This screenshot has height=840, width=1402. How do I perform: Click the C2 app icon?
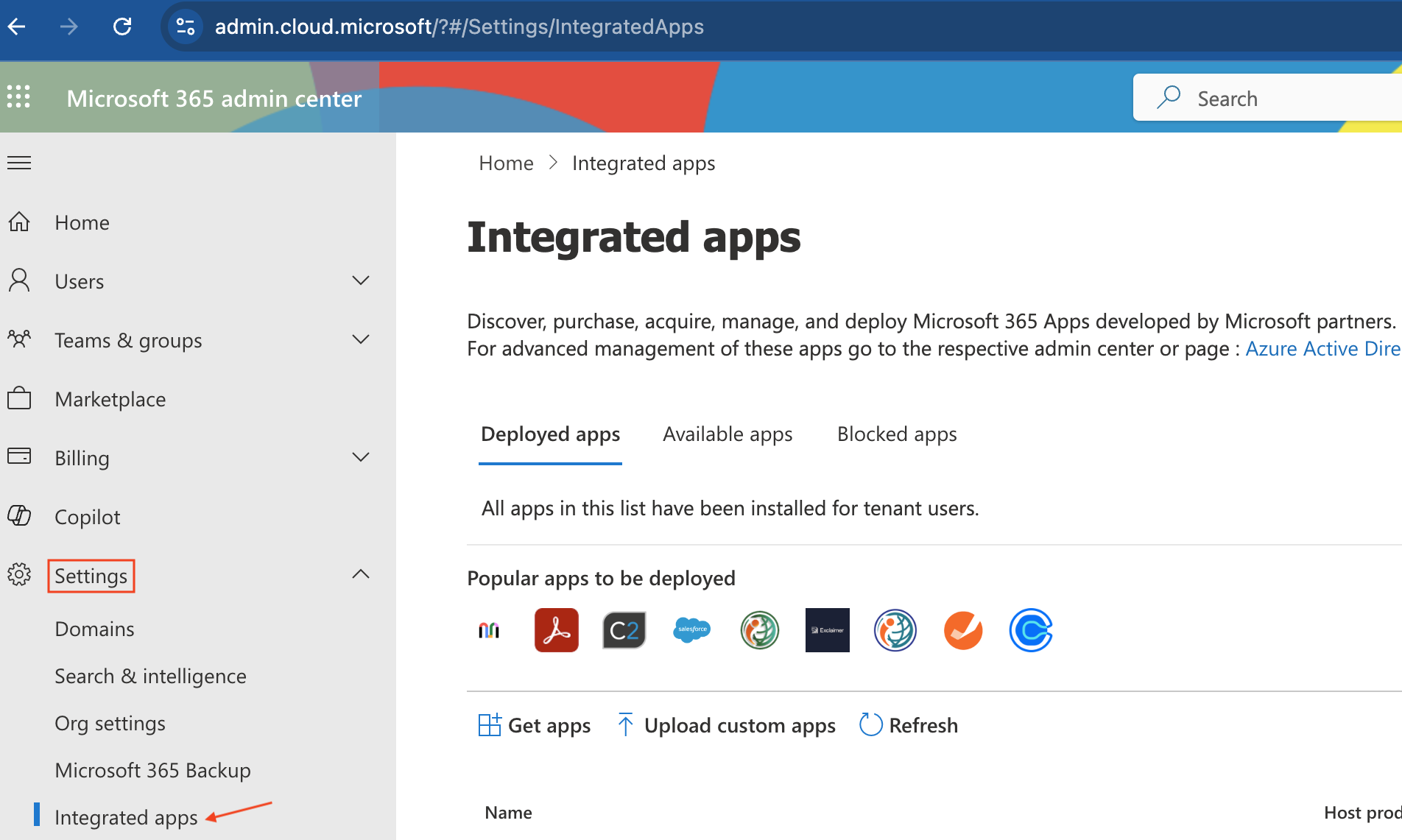point(624,630)
